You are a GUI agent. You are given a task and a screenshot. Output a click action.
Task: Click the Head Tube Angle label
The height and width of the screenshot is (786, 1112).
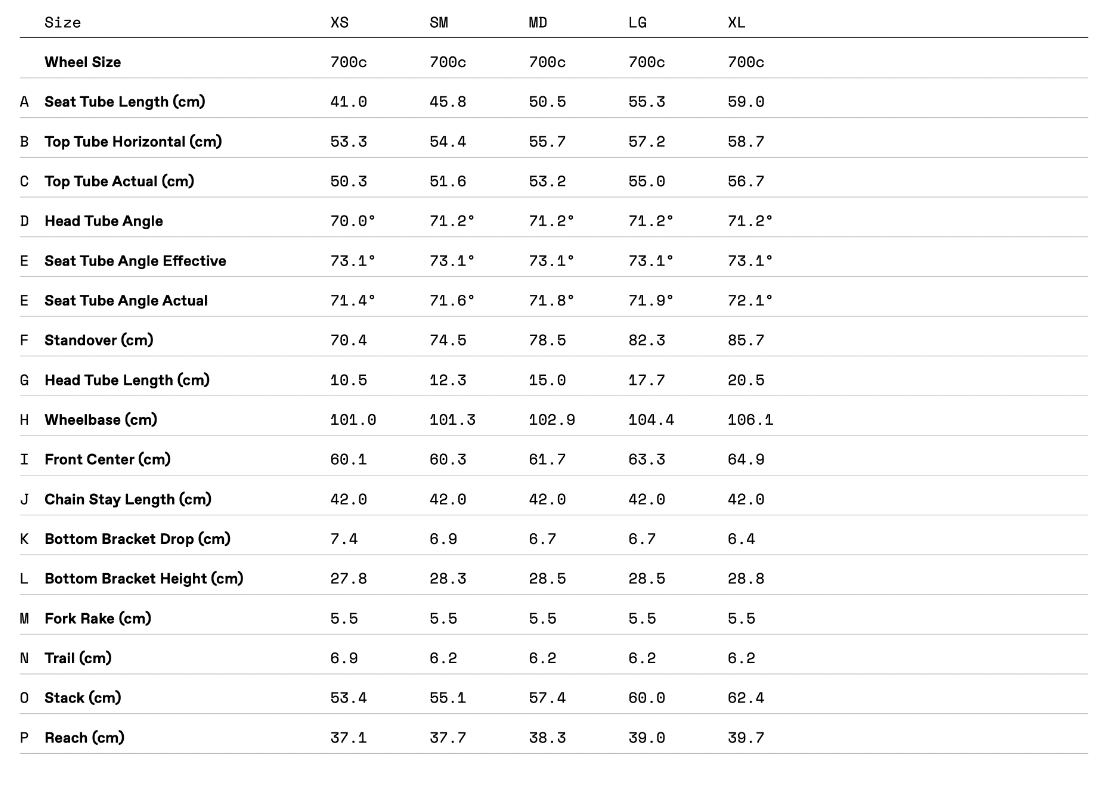point(104,221)
